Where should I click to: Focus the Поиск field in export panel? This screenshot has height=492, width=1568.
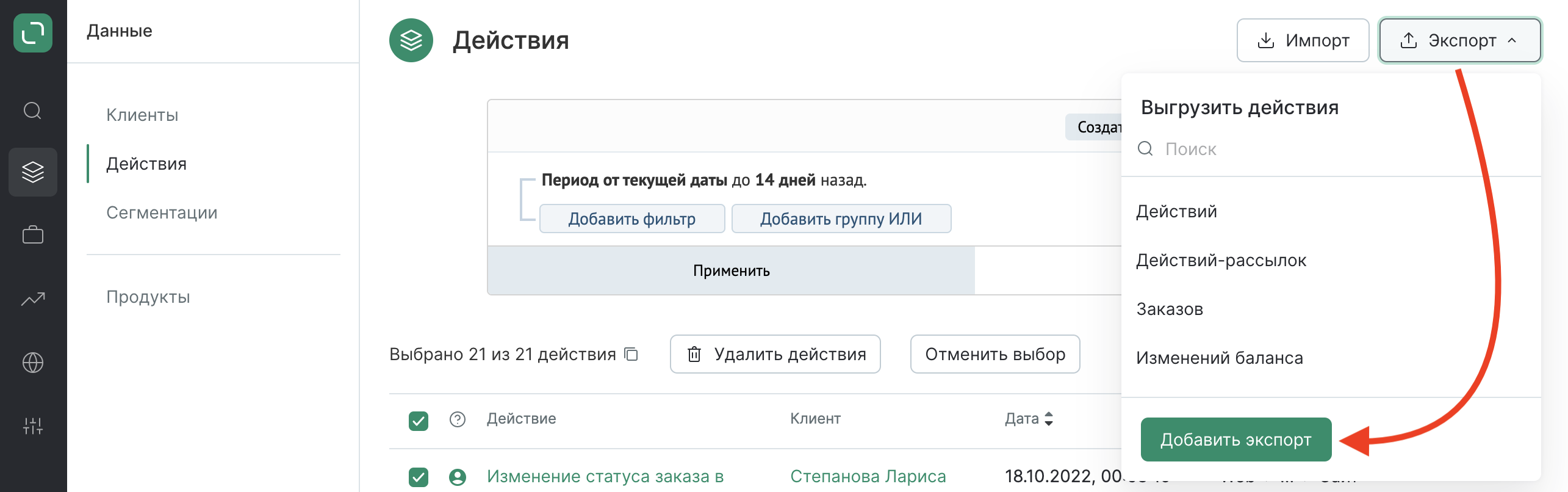1331,149
